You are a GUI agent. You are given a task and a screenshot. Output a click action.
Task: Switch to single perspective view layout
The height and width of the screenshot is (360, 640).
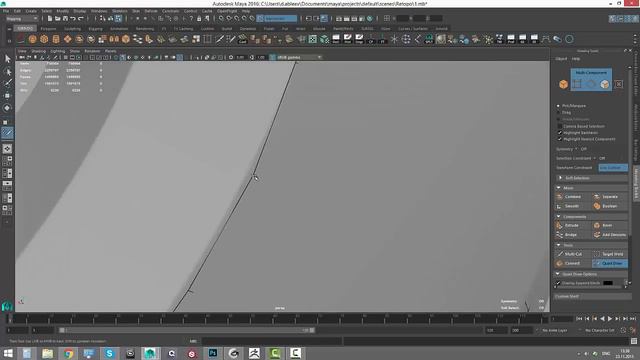click(x=7, y=149)
